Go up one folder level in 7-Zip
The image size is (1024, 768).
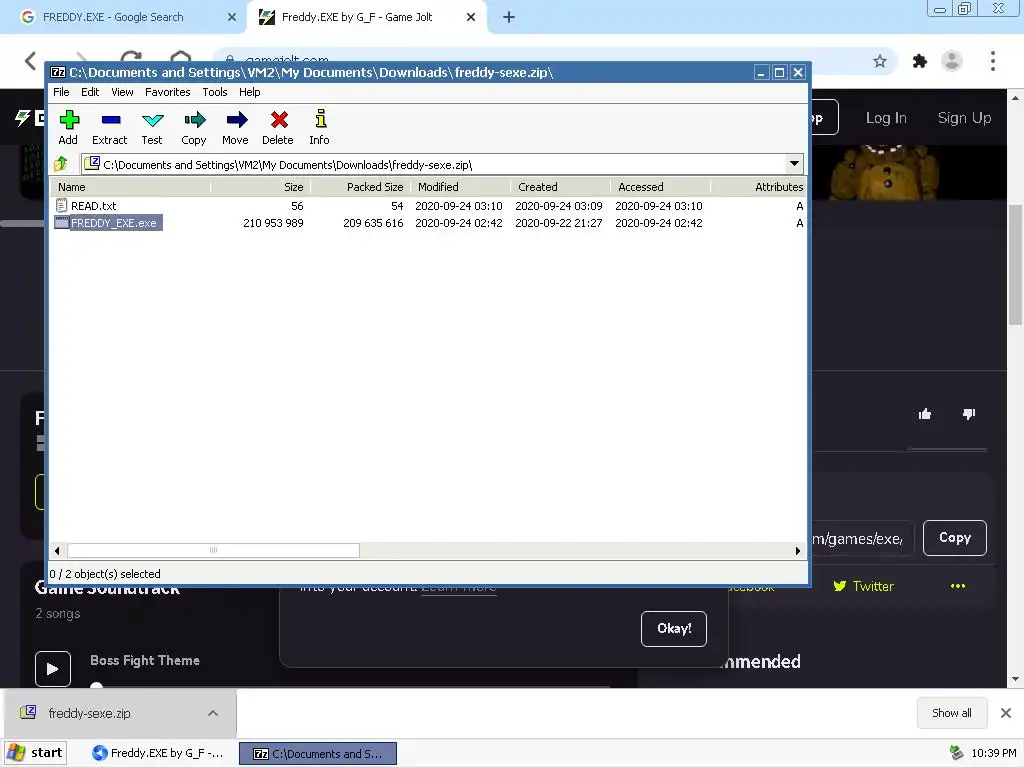[x=61, y=164]
